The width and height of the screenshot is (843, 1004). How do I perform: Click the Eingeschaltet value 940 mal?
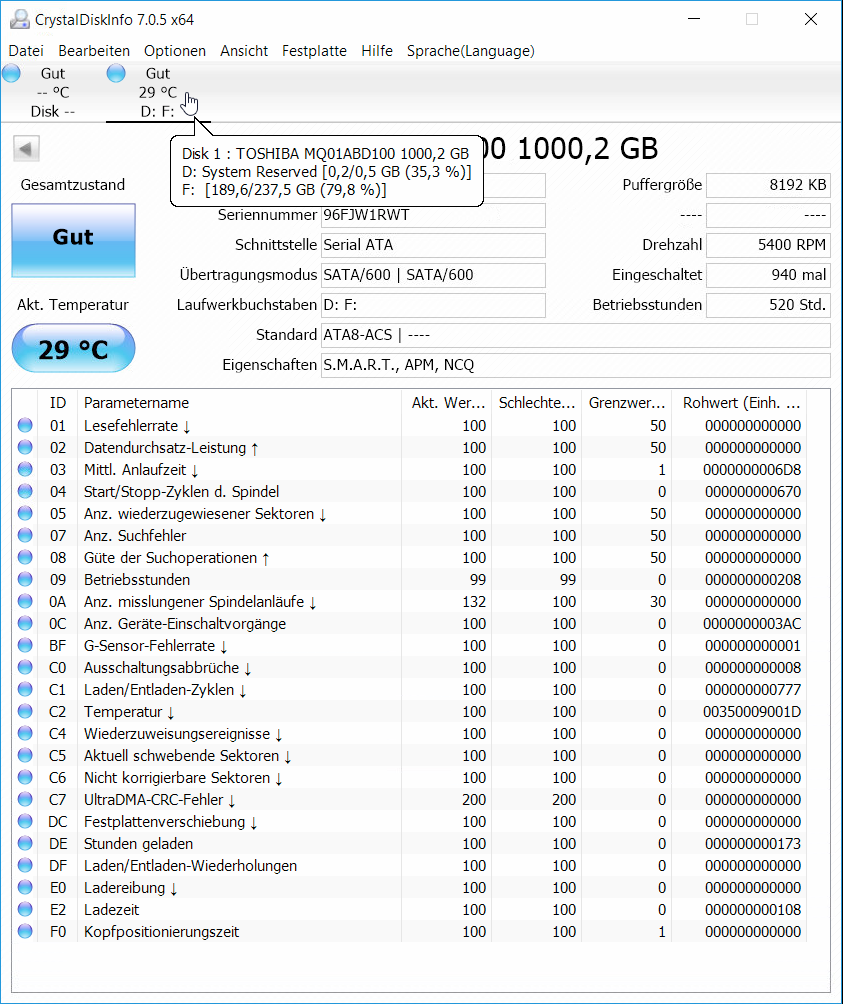point(768,275)
